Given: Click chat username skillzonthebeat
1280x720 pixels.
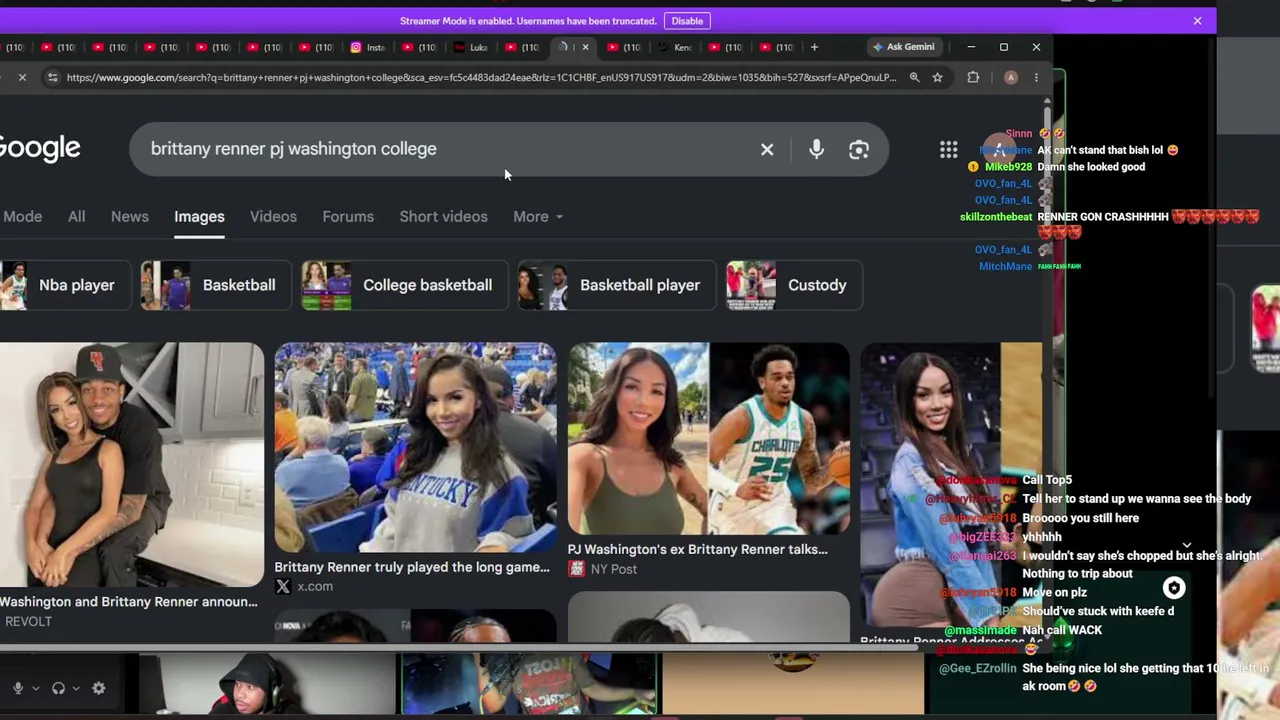Looking at the screenshot, I should tap(996, 217).
